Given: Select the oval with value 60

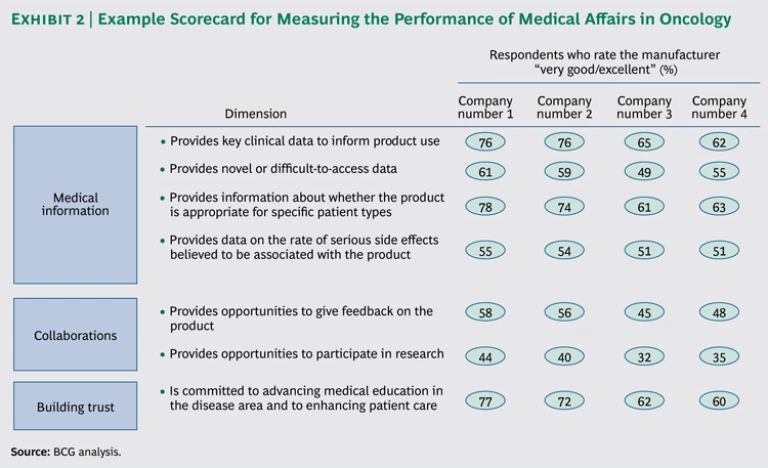Looking at the screenshot, I should click(x=719, y=401).
